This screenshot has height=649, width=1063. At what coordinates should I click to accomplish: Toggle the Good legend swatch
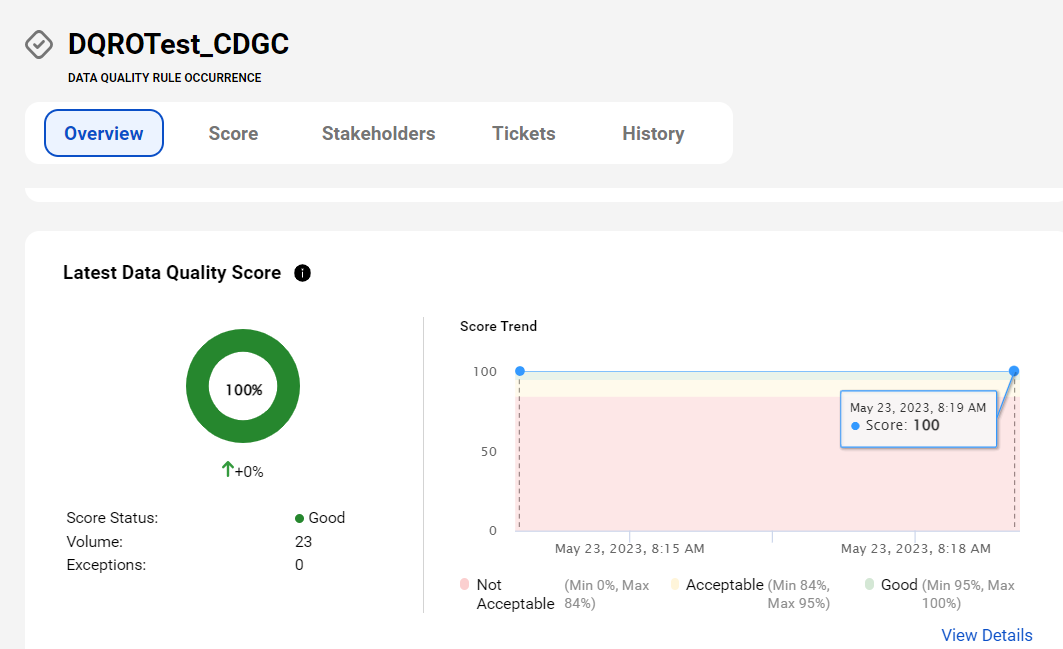point(869,584)
